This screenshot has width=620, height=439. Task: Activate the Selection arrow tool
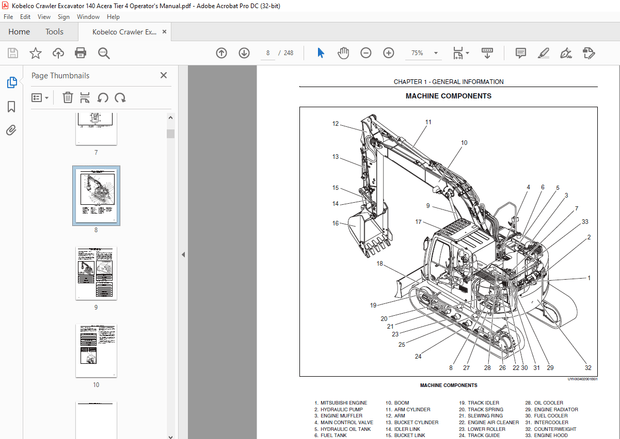(x=321, y=53)
